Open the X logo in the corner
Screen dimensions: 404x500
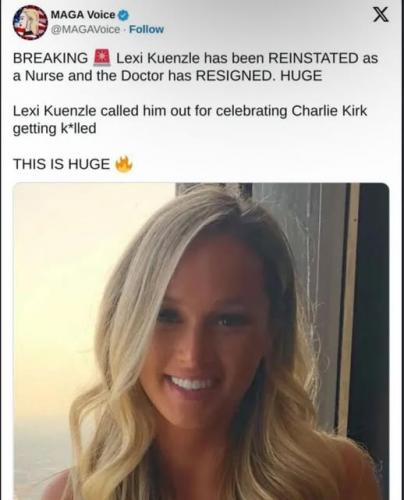381,15
